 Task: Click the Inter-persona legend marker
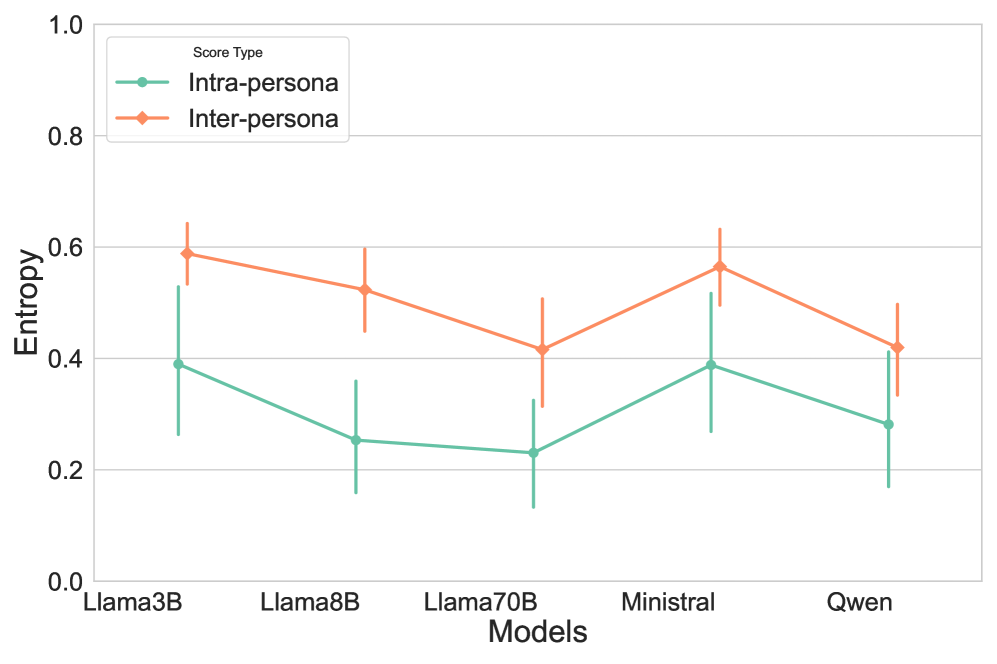point(142,118)
